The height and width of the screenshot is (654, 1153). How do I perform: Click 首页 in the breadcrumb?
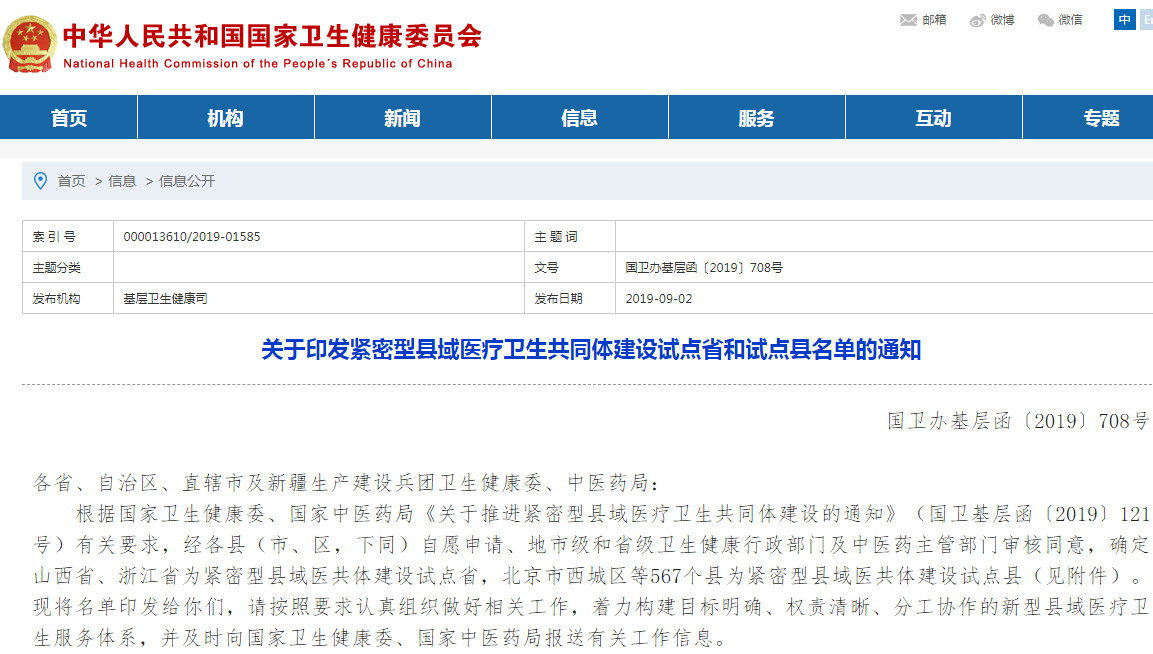(71, 181)
